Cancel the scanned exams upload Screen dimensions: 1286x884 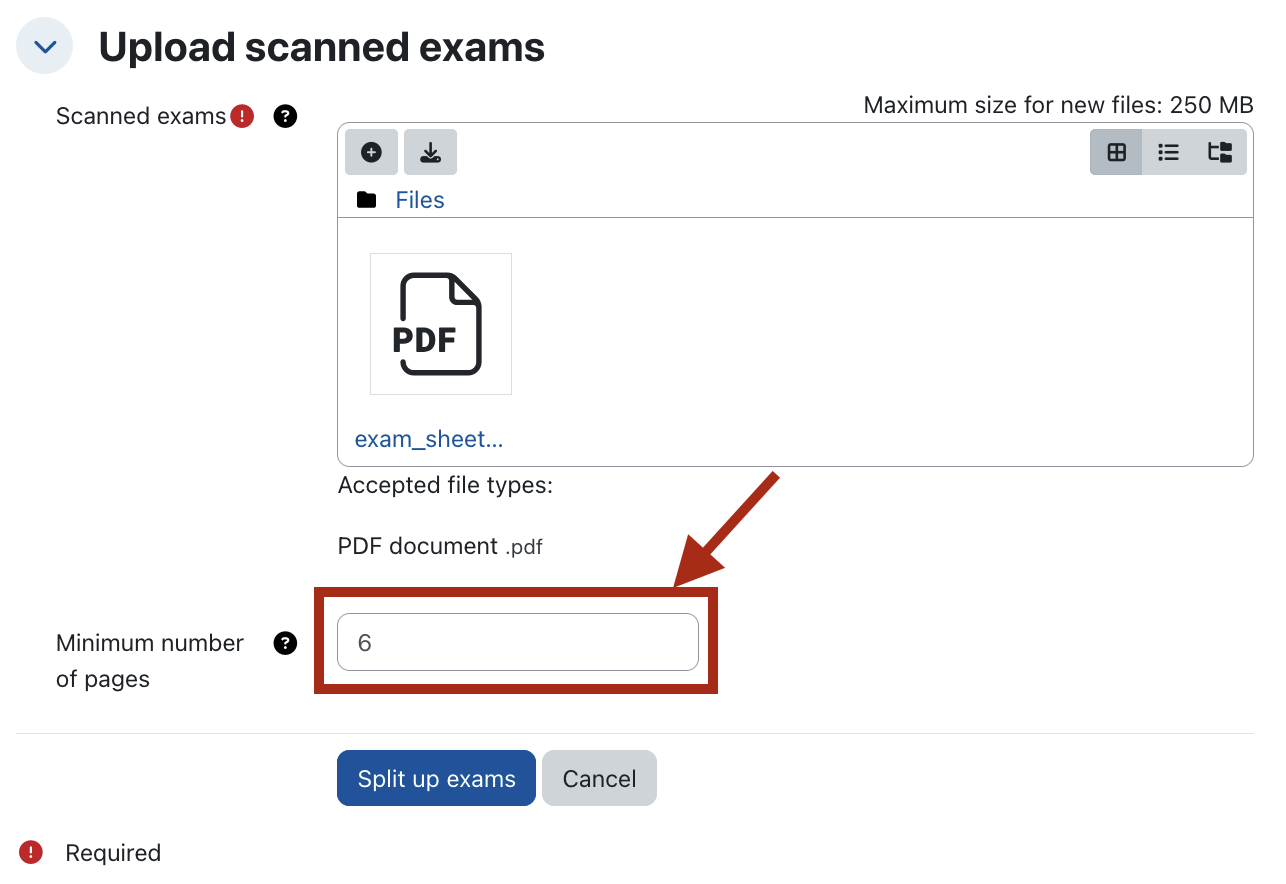(599, 779)
